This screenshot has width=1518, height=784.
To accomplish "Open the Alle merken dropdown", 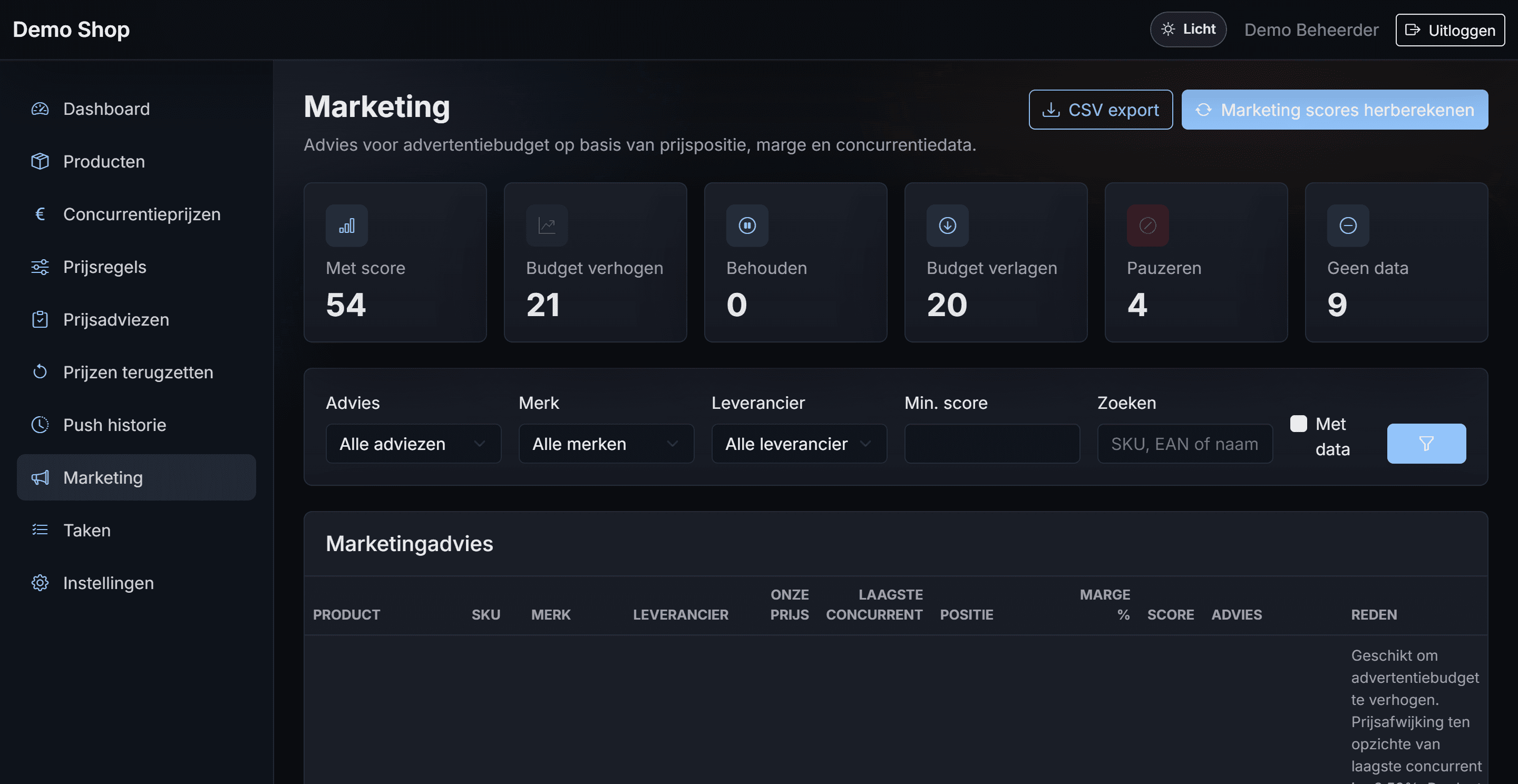I will (x=606, y=444).
